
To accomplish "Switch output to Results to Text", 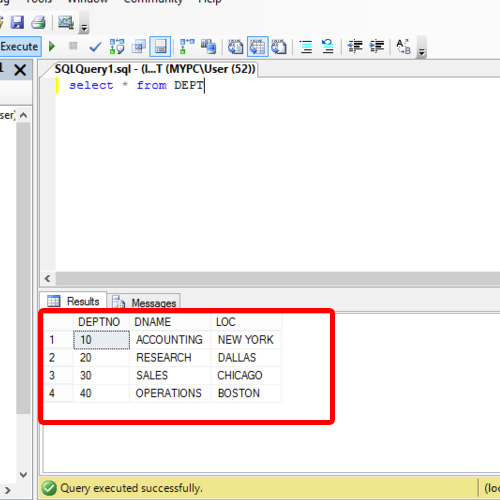I will 236,46.
